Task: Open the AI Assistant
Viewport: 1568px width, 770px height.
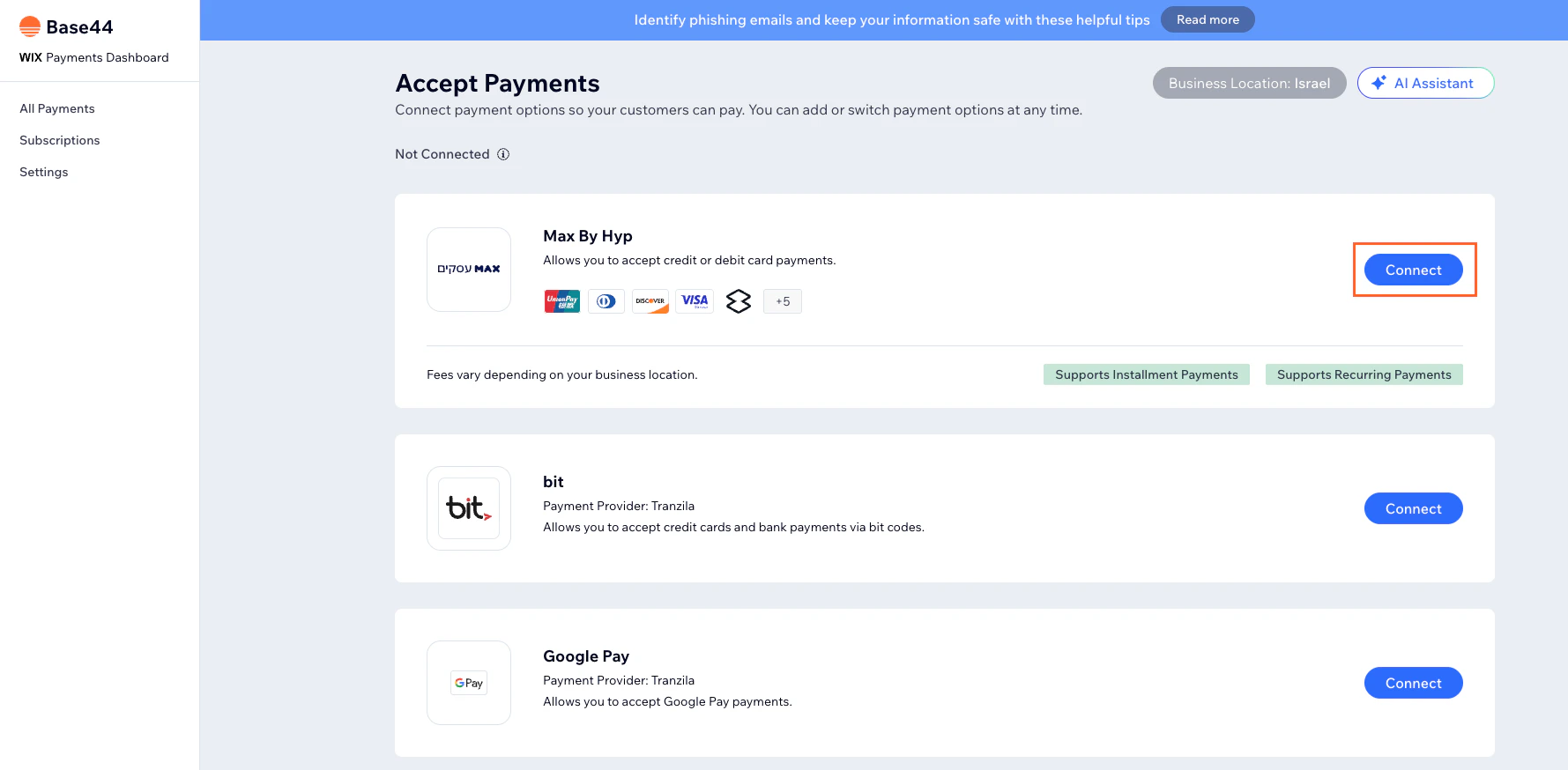Action: (1426, 83)
